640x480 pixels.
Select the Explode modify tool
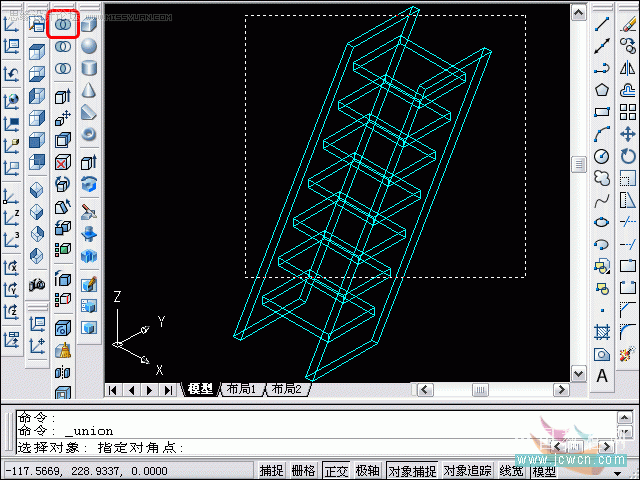628,354
